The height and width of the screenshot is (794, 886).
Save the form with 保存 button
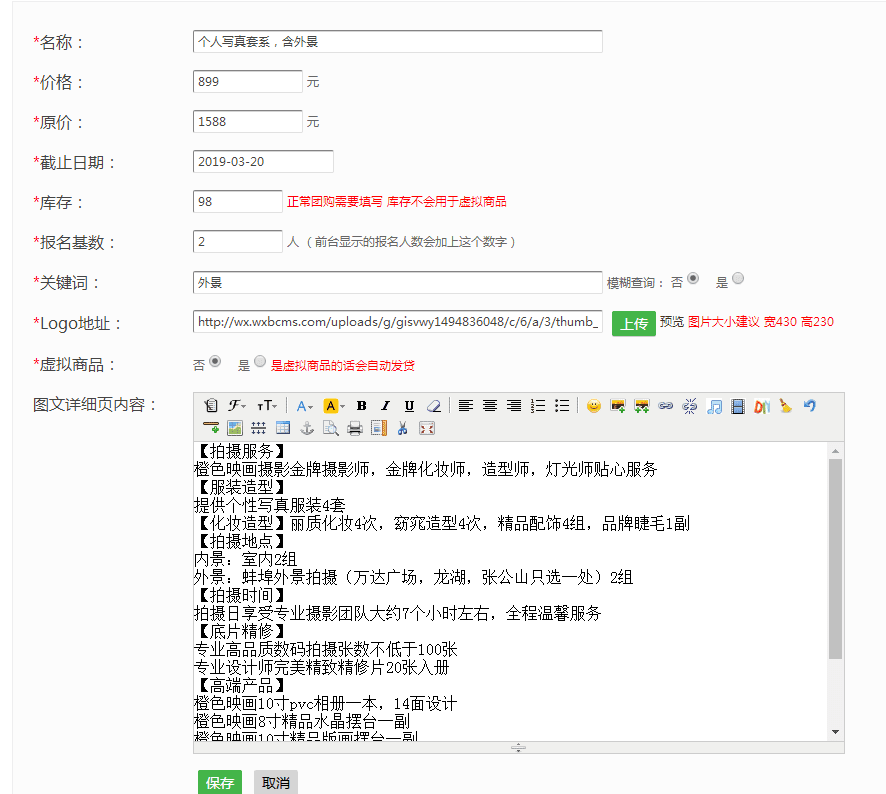[x=220, y=783]
